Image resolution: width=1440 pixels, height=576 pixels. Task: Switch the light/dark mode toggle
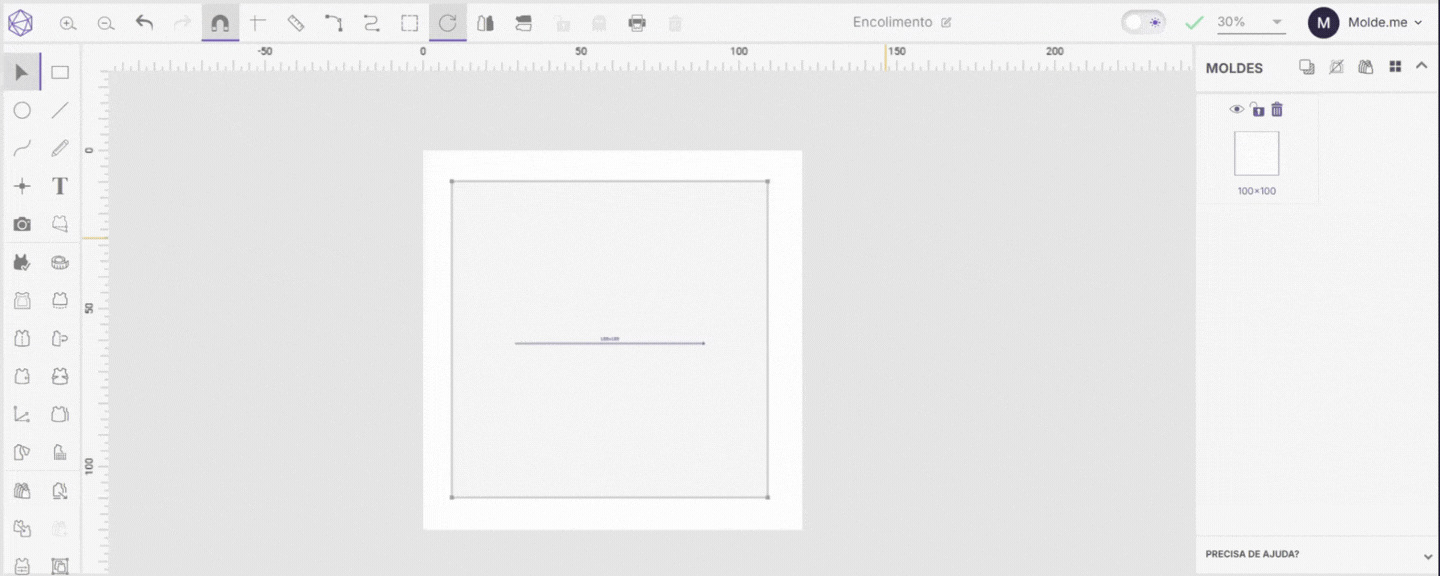pos(1143,22)
